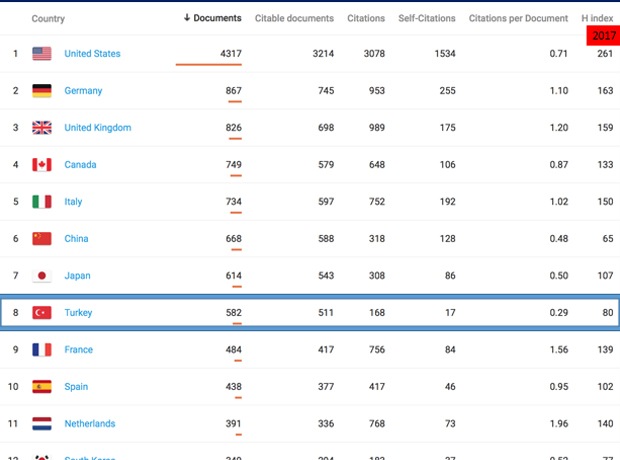This screenshot has height=460, width=620.
Task: Click the France flag icon
Action: click(42, 350)
